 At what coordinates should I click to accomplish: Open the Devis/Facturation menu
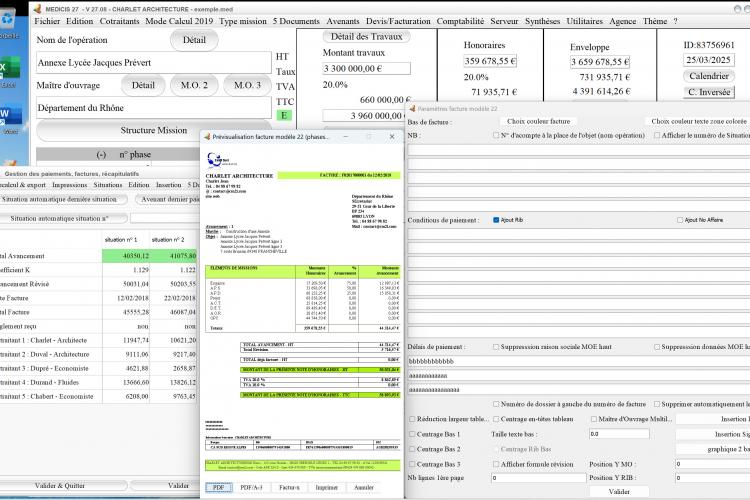[398, 21]
